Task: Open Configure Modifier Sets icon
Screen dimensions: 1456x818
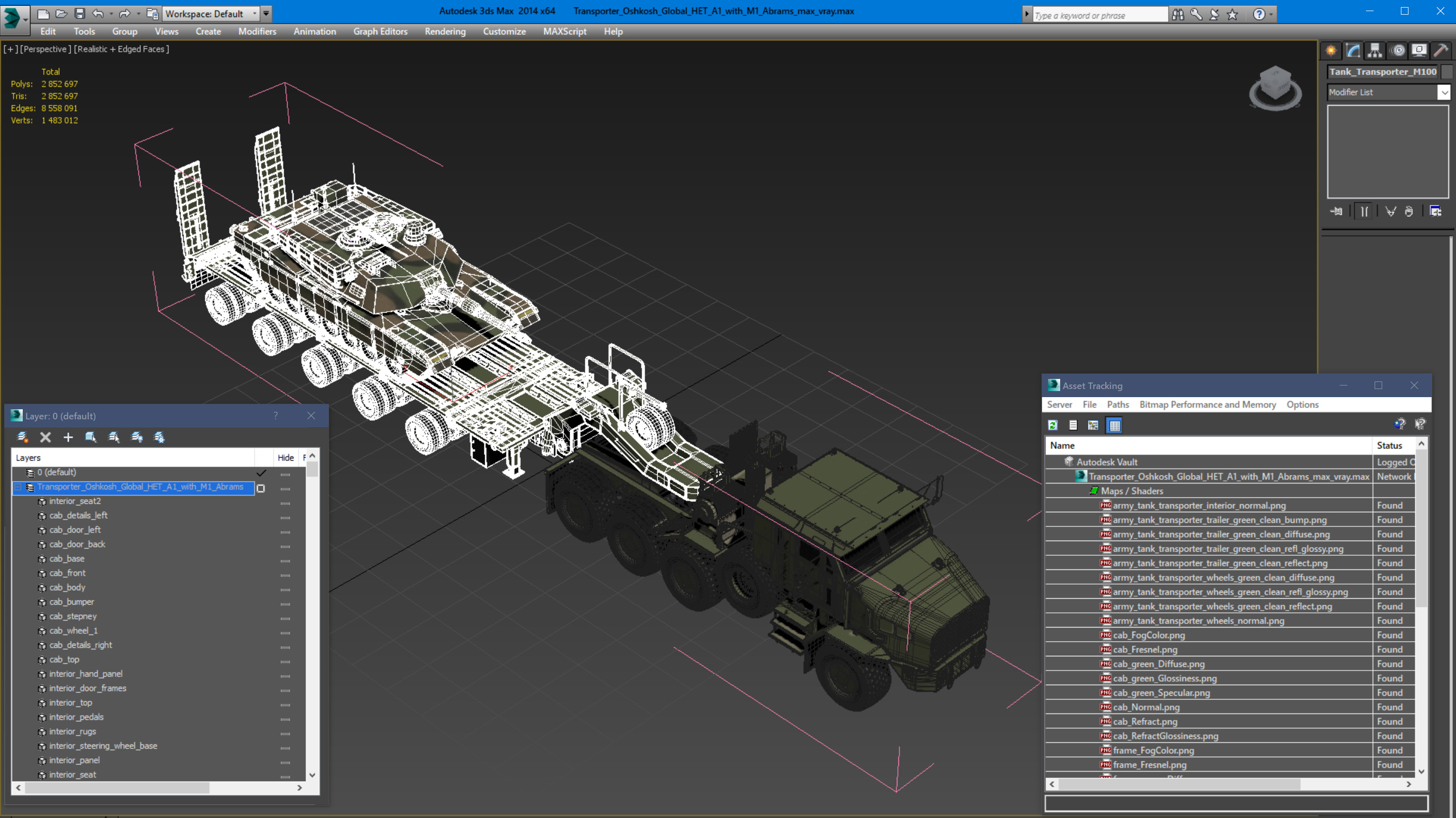Action: pyautogui.click(x=1436, y=211)
